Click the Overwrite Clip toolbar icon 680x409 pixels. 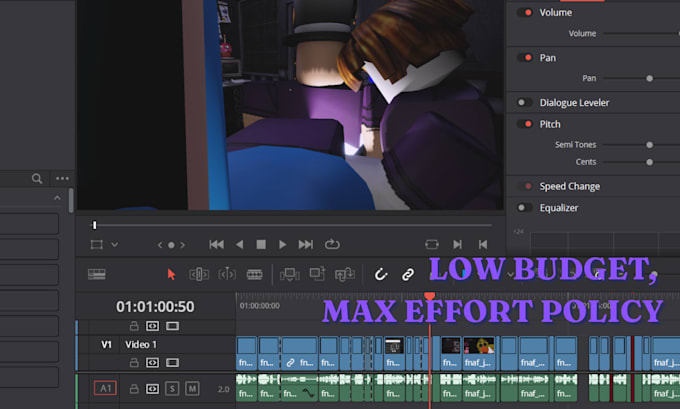317,274
